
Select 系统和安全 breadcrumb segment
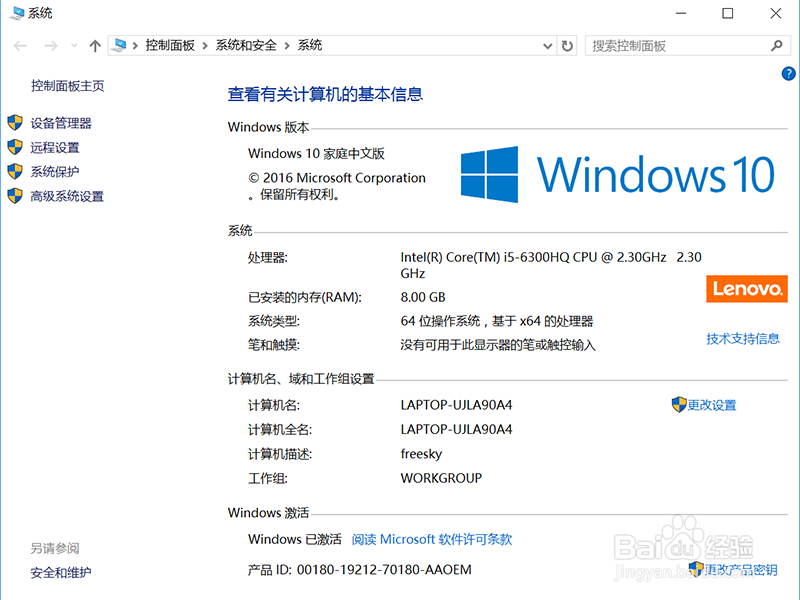[x=246, y=45]
